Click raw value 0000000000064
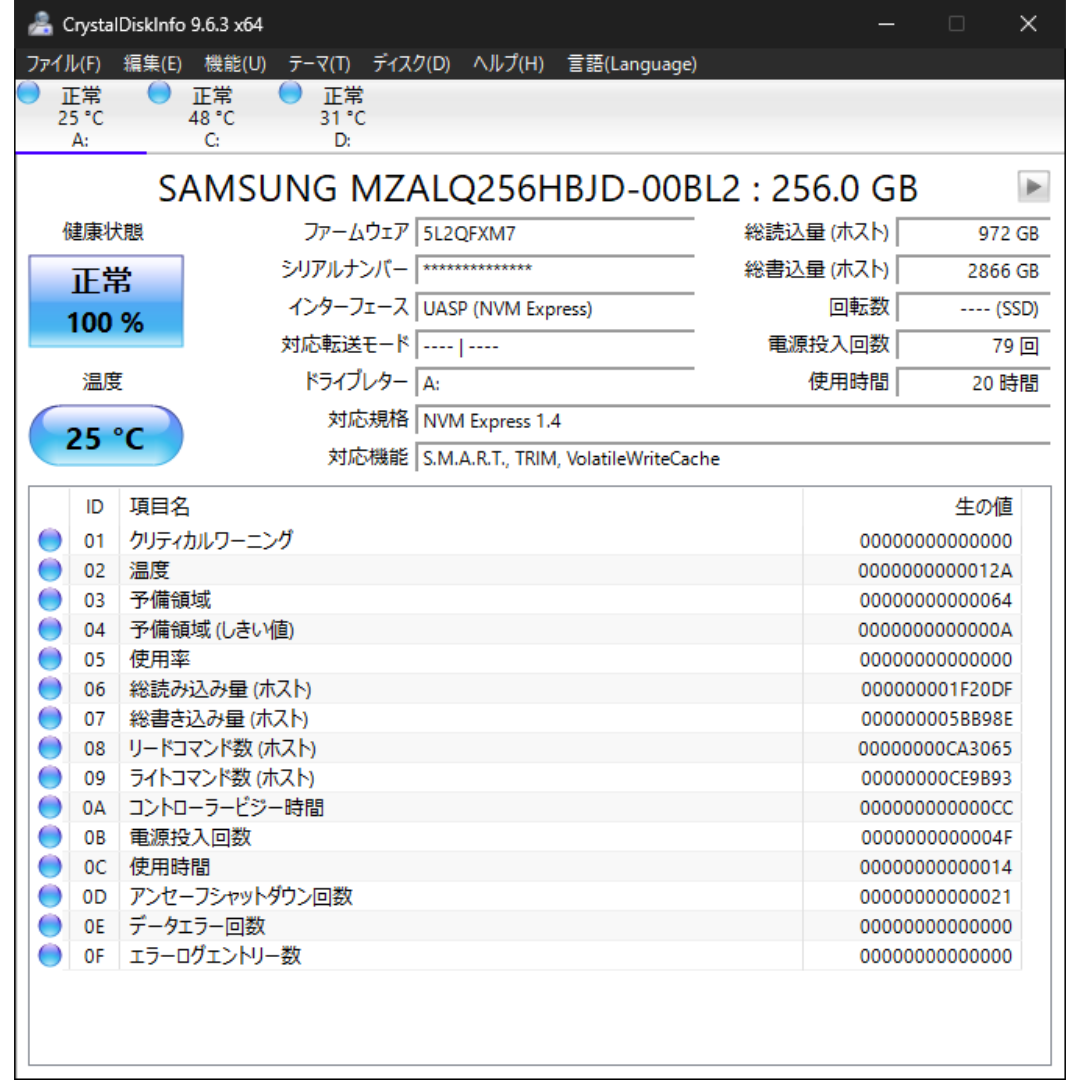The width and height of the screenshot is (1080, 1080). [936, 600]
